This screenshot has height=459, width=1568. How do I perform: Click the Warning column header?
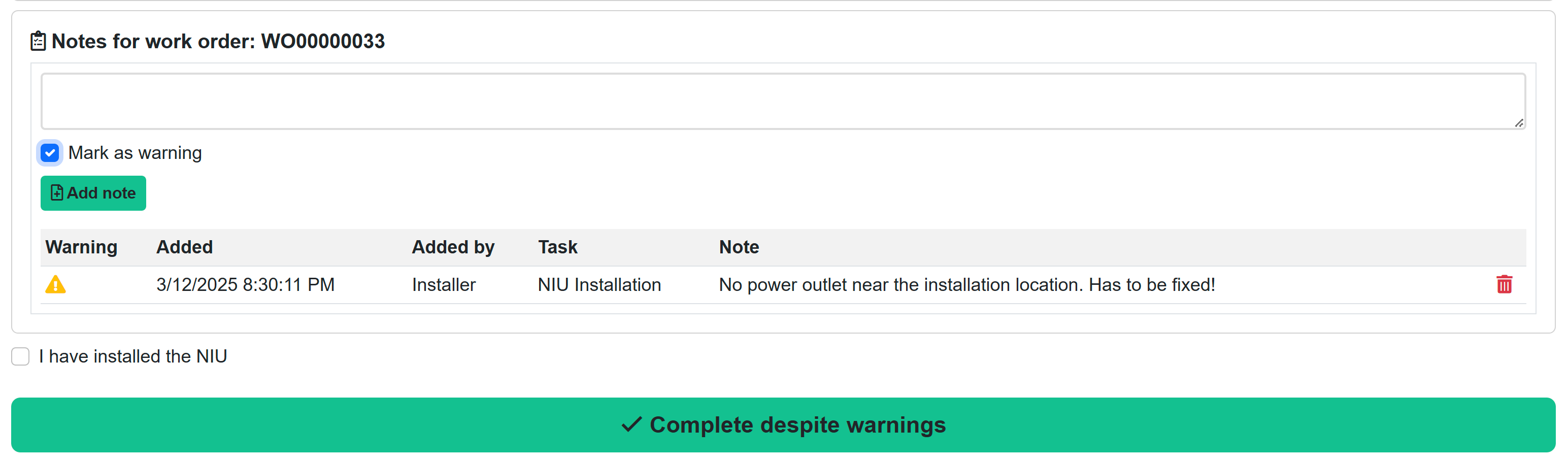[x=82, y=247]
